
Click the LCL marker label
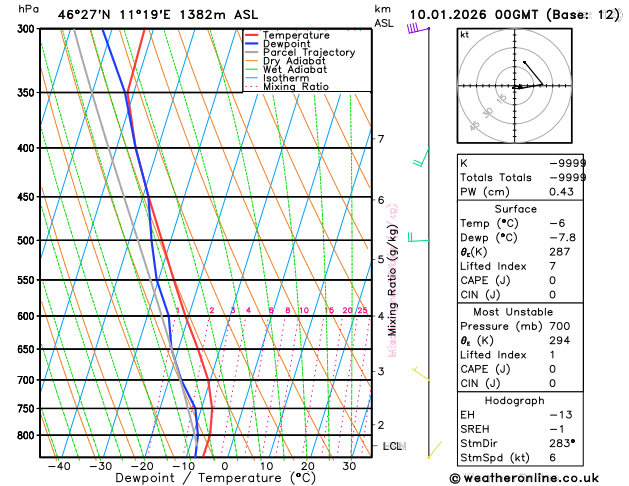point(394,446)
